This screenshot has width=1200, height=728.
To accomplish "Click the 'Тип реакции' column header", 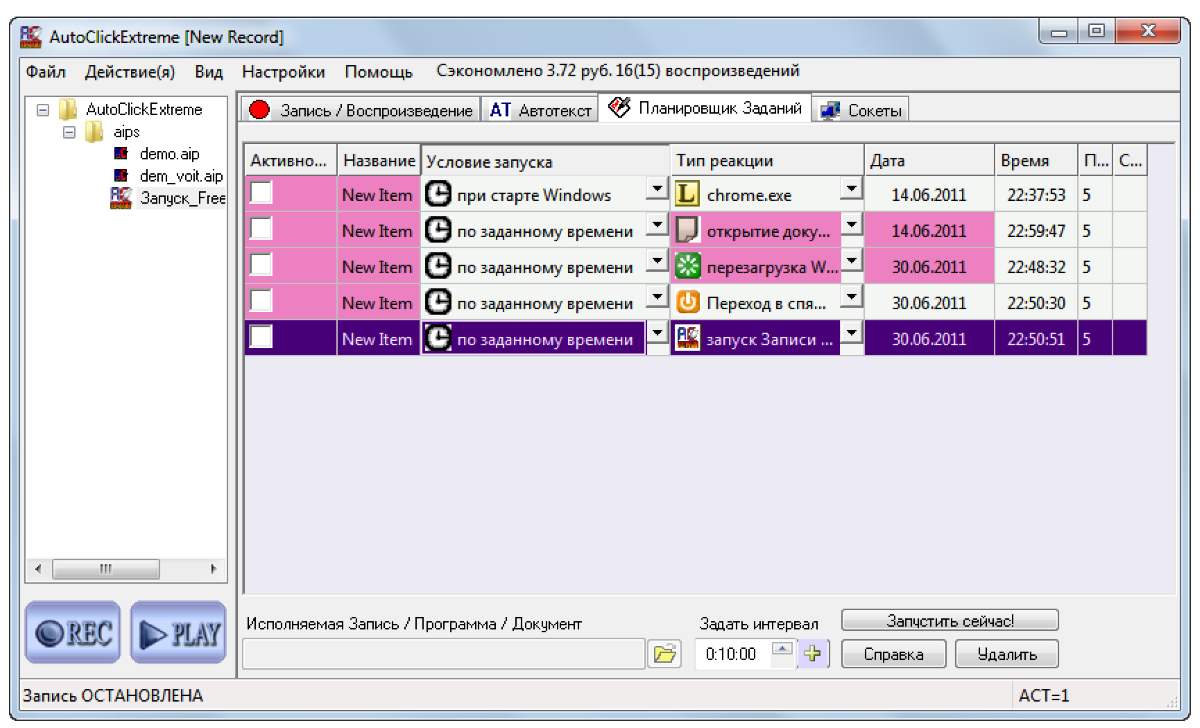I will 767,161.
